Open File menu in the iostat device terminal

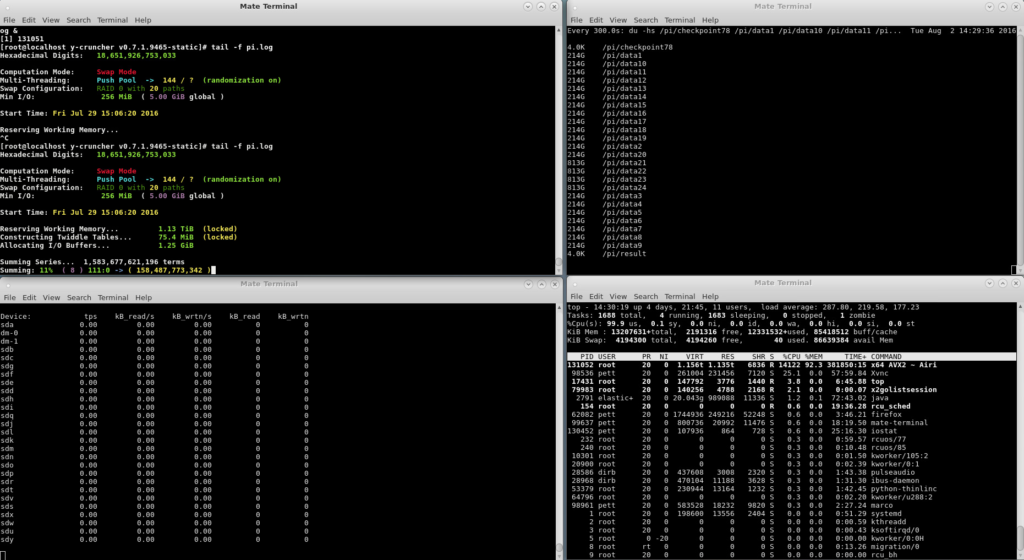10,298
